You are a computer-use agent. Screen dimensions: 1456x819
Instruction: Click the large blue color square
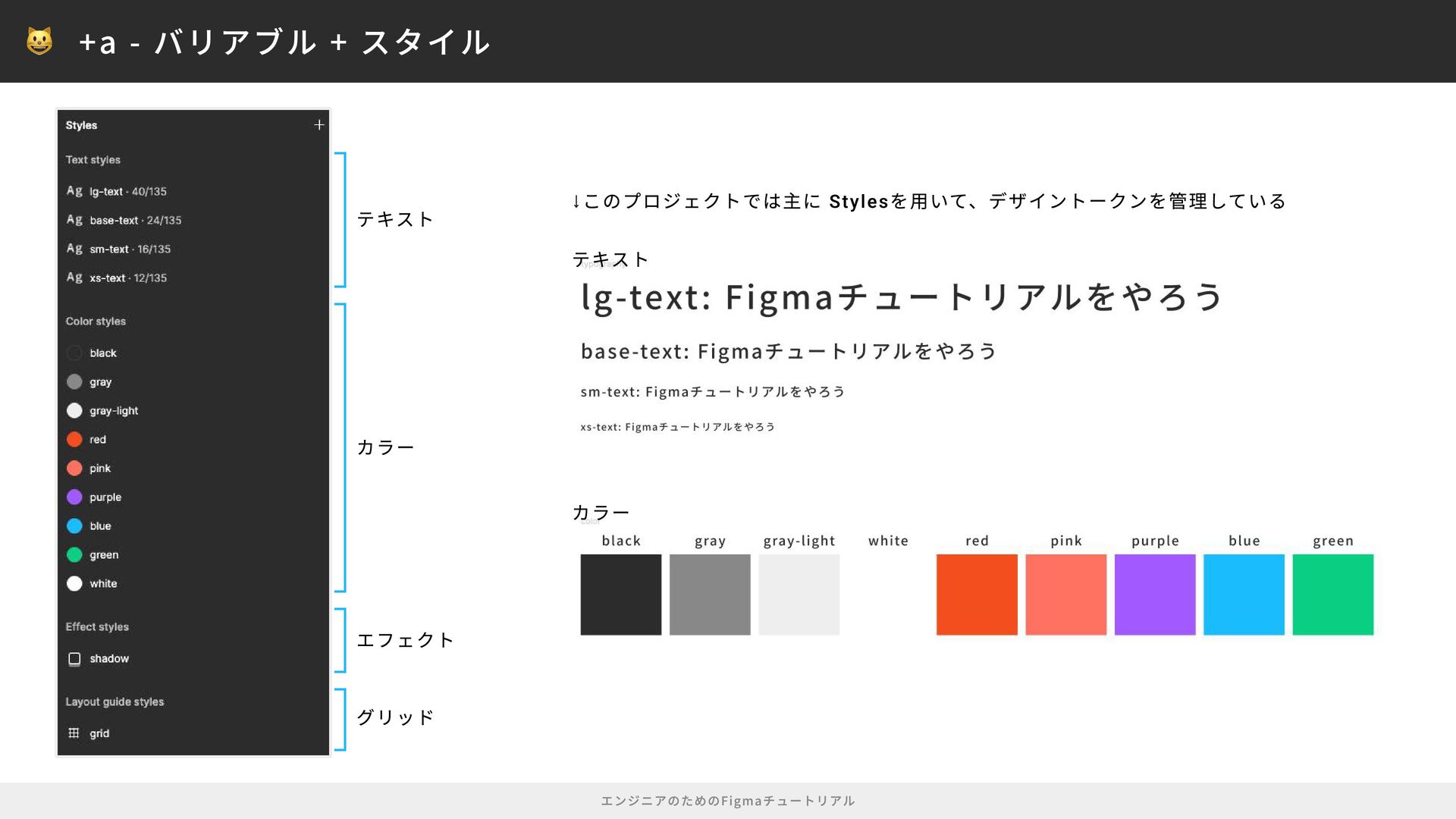pyautogui.click(x=1244, y=595)
